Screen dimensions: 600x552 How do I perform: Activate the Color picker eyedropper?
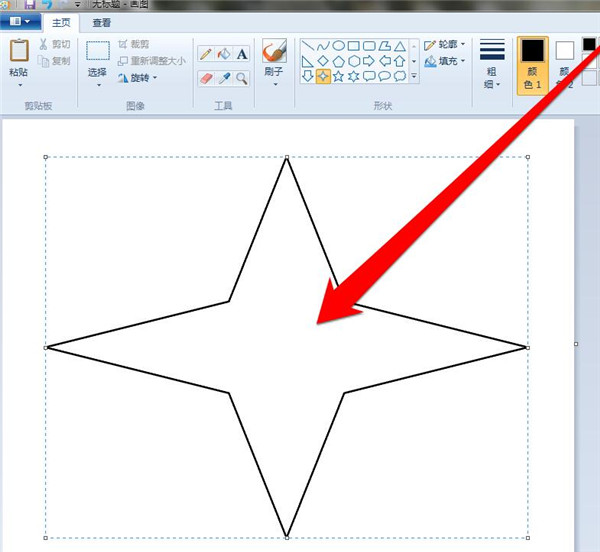coord(224,77)
